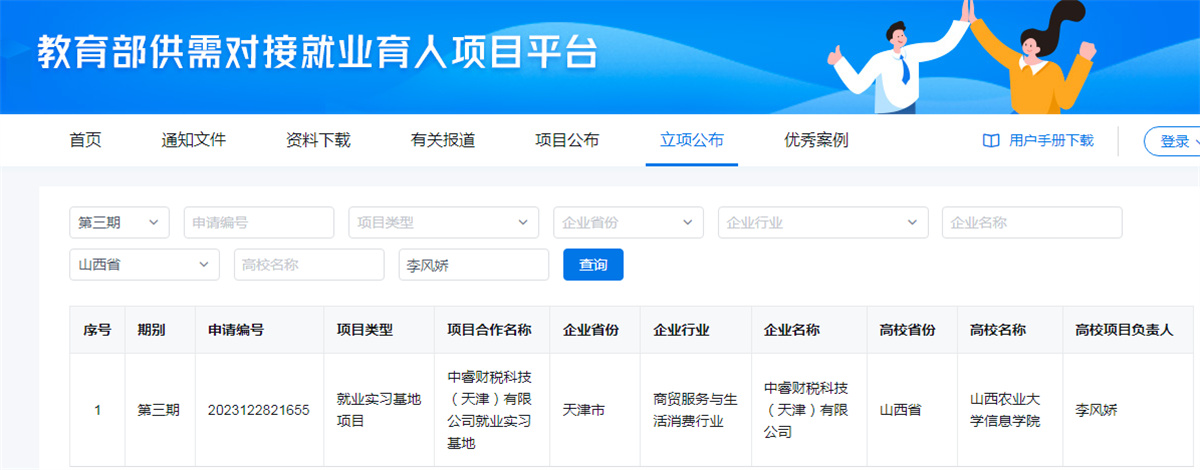Screen dimensions: 1200x470
Task: Click the 申请编号 input field
Action: tap(259, 223)
